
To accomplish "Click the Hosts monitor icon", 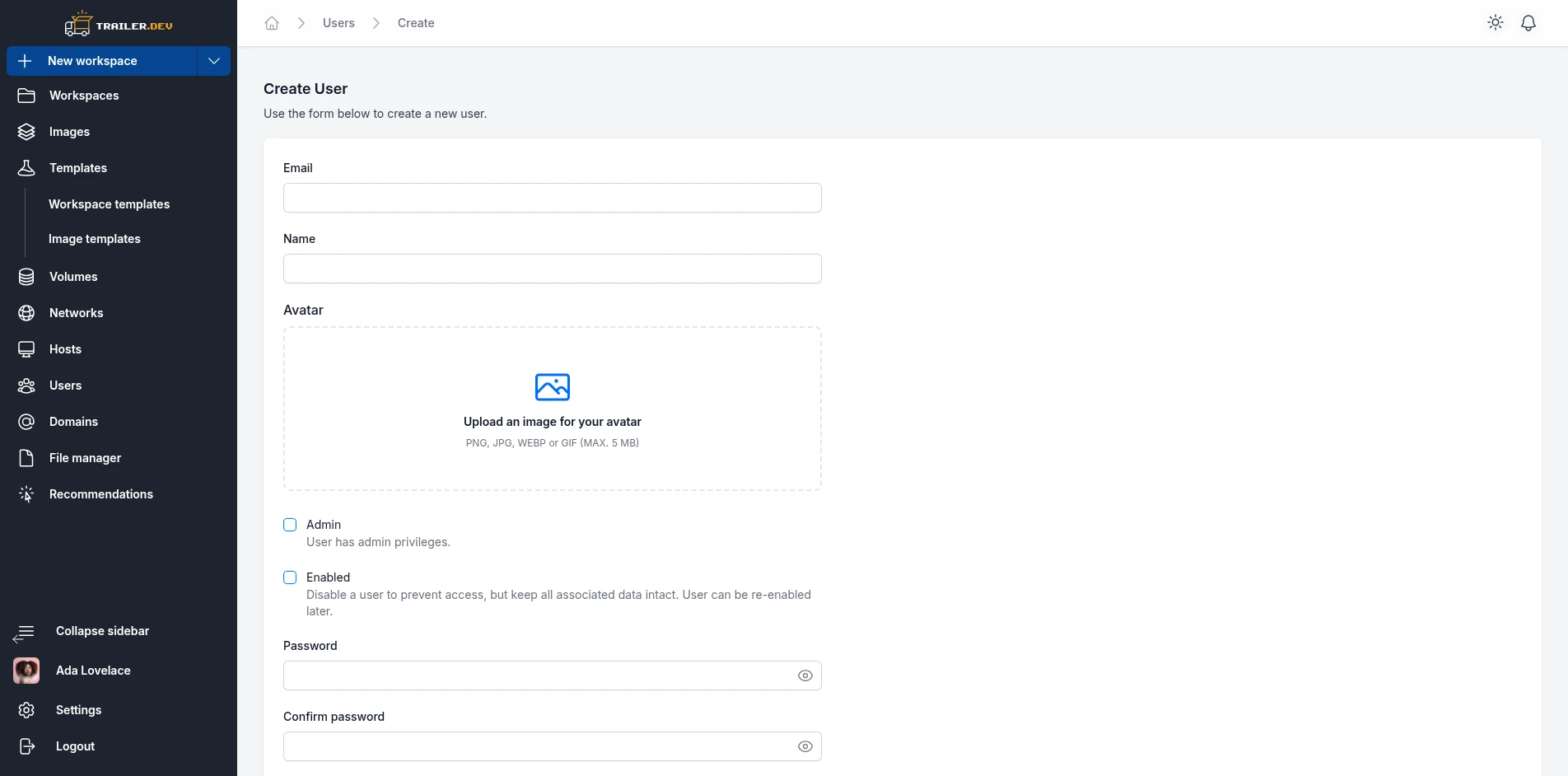I will (x=26, y=349).
